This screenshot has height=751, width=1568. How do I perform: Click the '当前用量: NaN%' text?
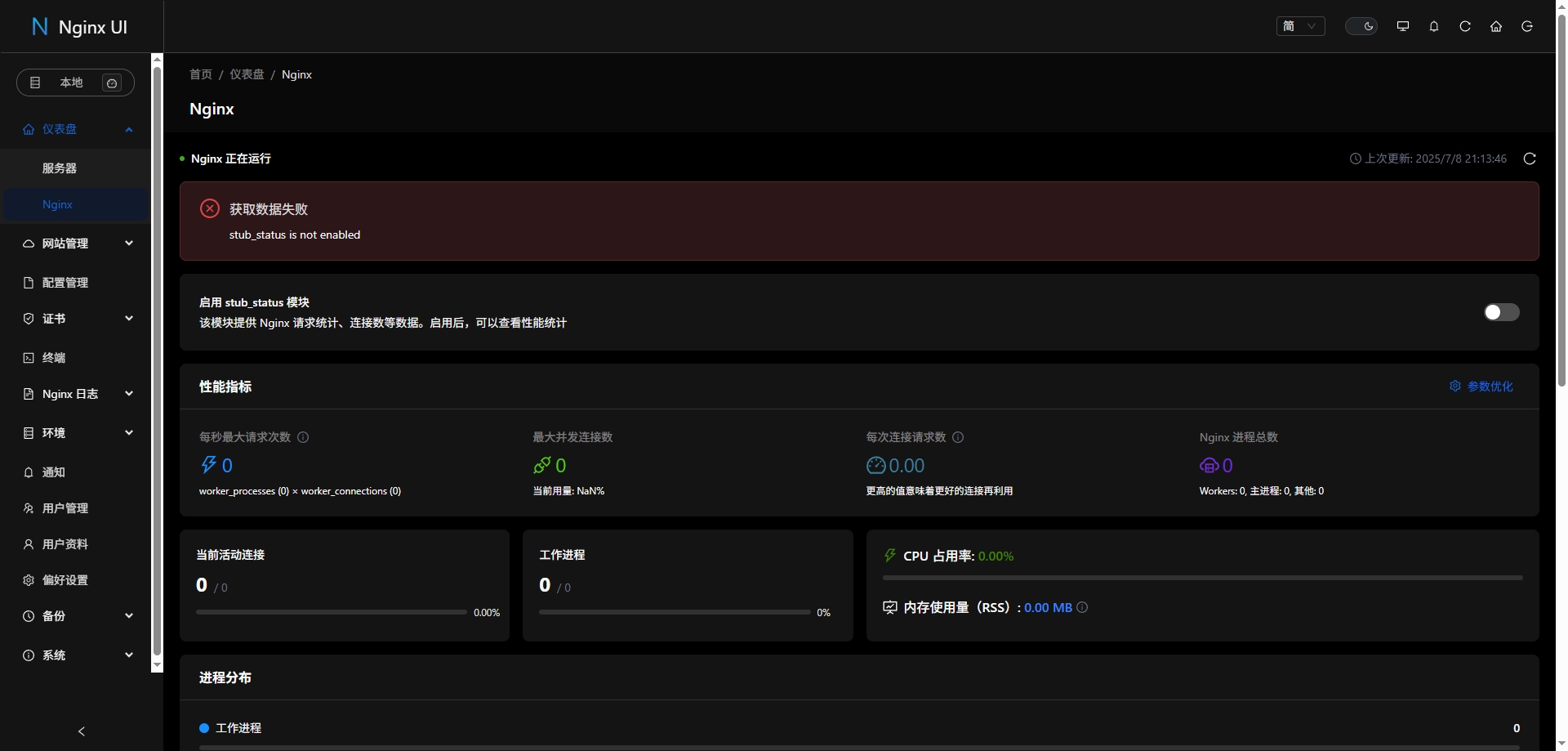tap(568, 491)
